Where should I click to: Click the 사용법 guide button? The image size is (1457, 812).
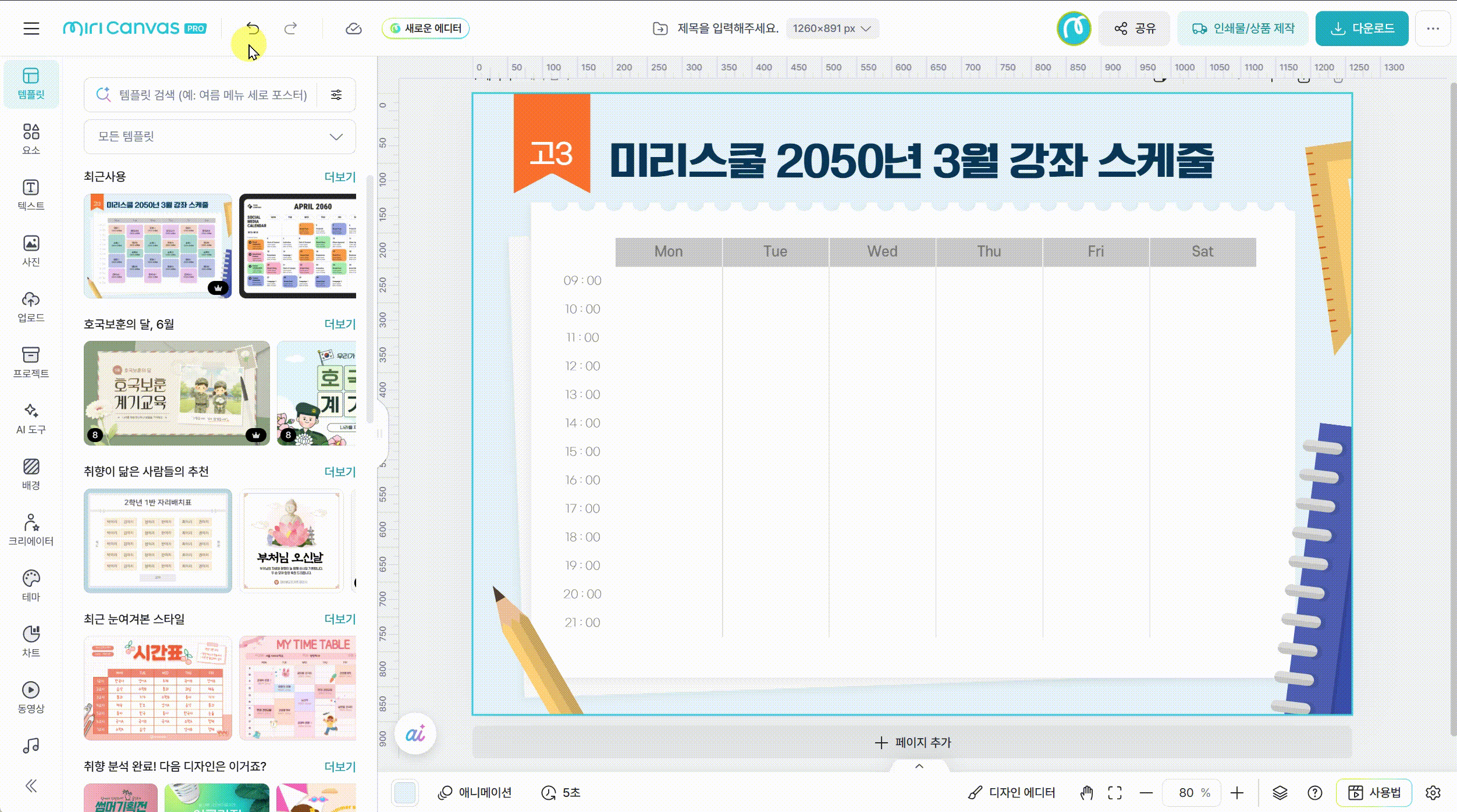click(1374, 793)
